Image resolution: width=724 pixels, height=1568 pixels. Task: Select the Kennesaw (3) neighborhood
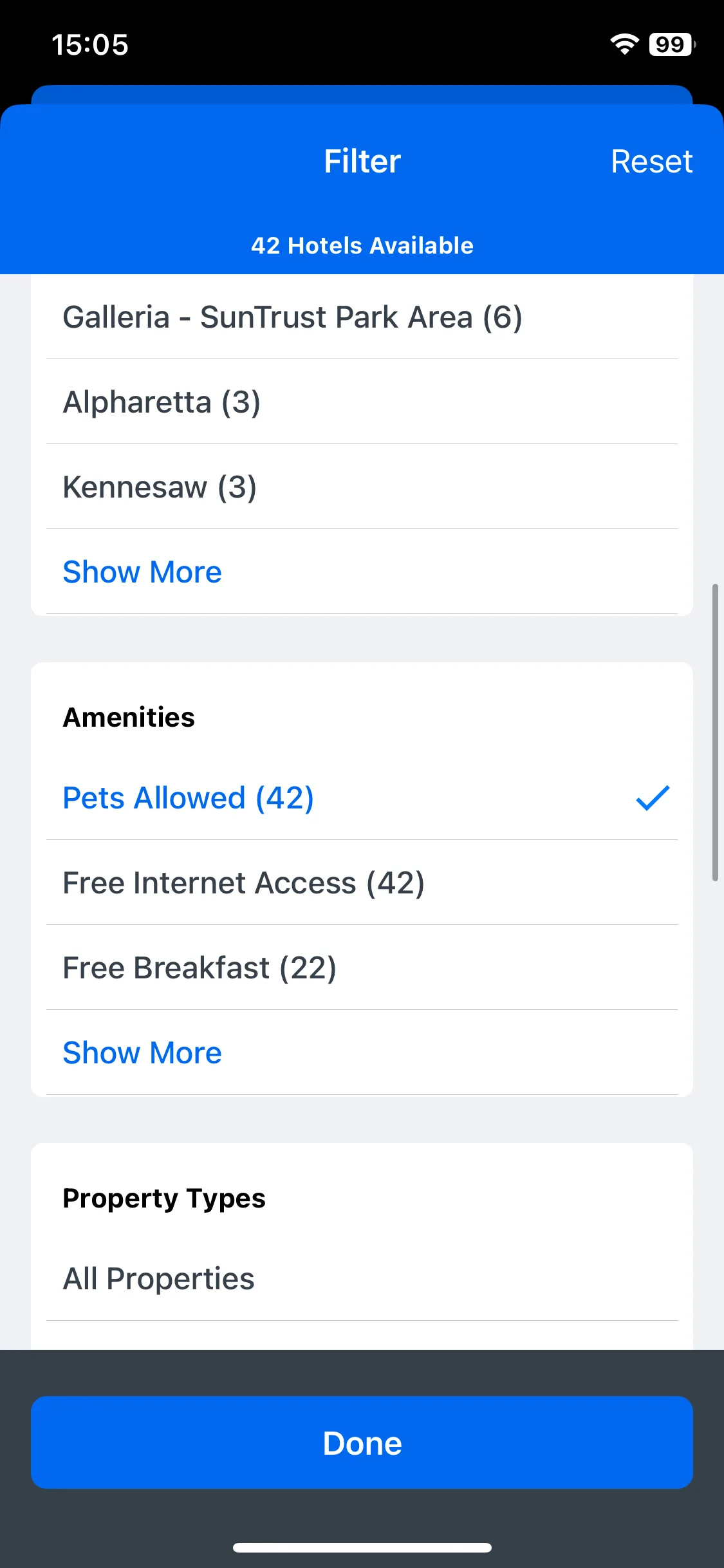point(362,487)
